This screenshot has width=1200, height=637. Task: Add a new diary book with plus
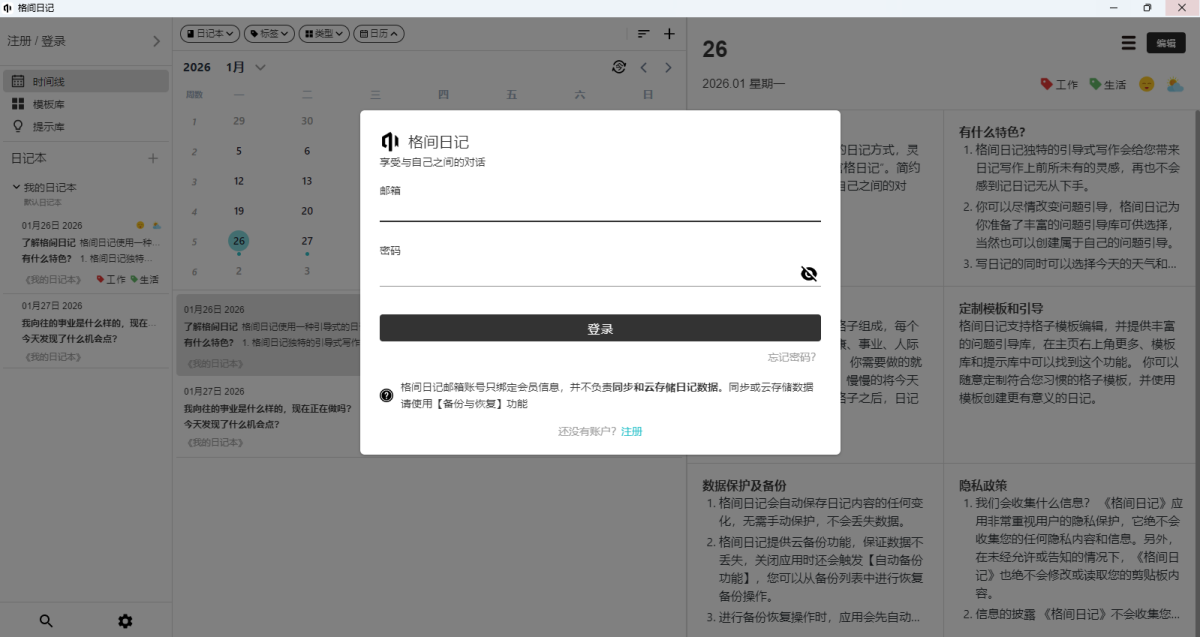153,158
